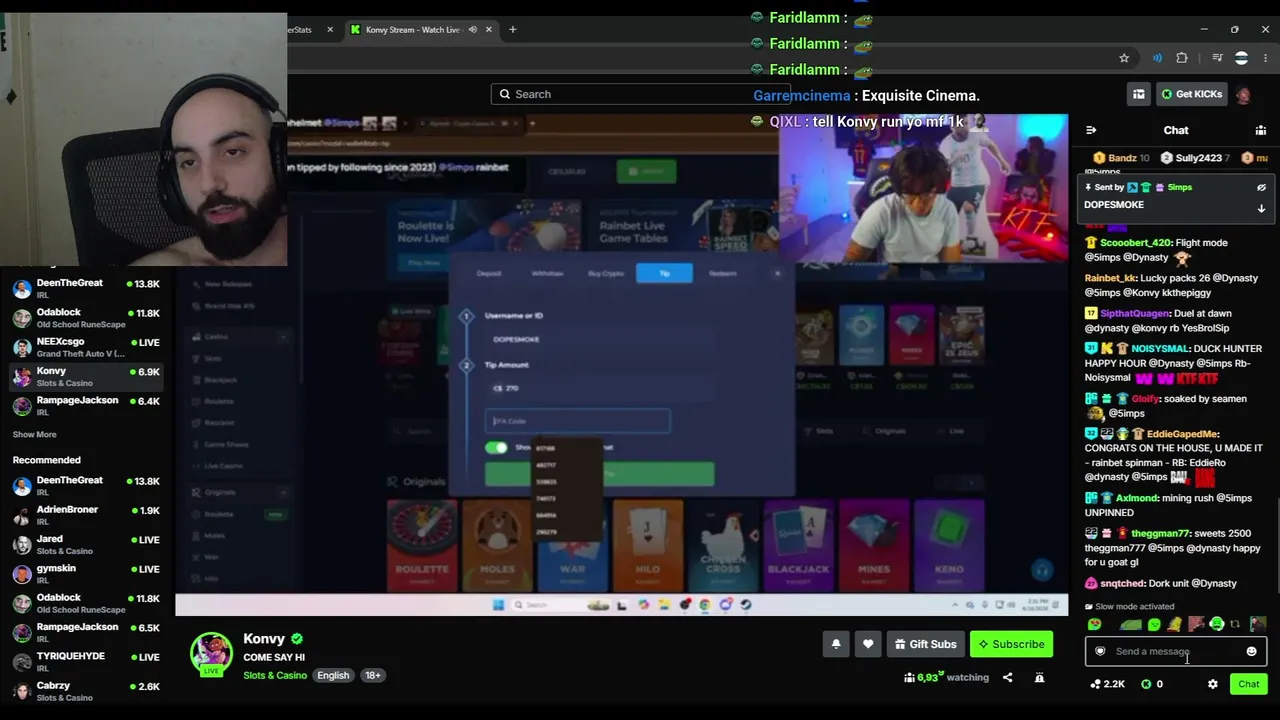Viewport: 1280px width, 720px height.
Task: Follow Konvy with the heart button
Action: point(868,644)
